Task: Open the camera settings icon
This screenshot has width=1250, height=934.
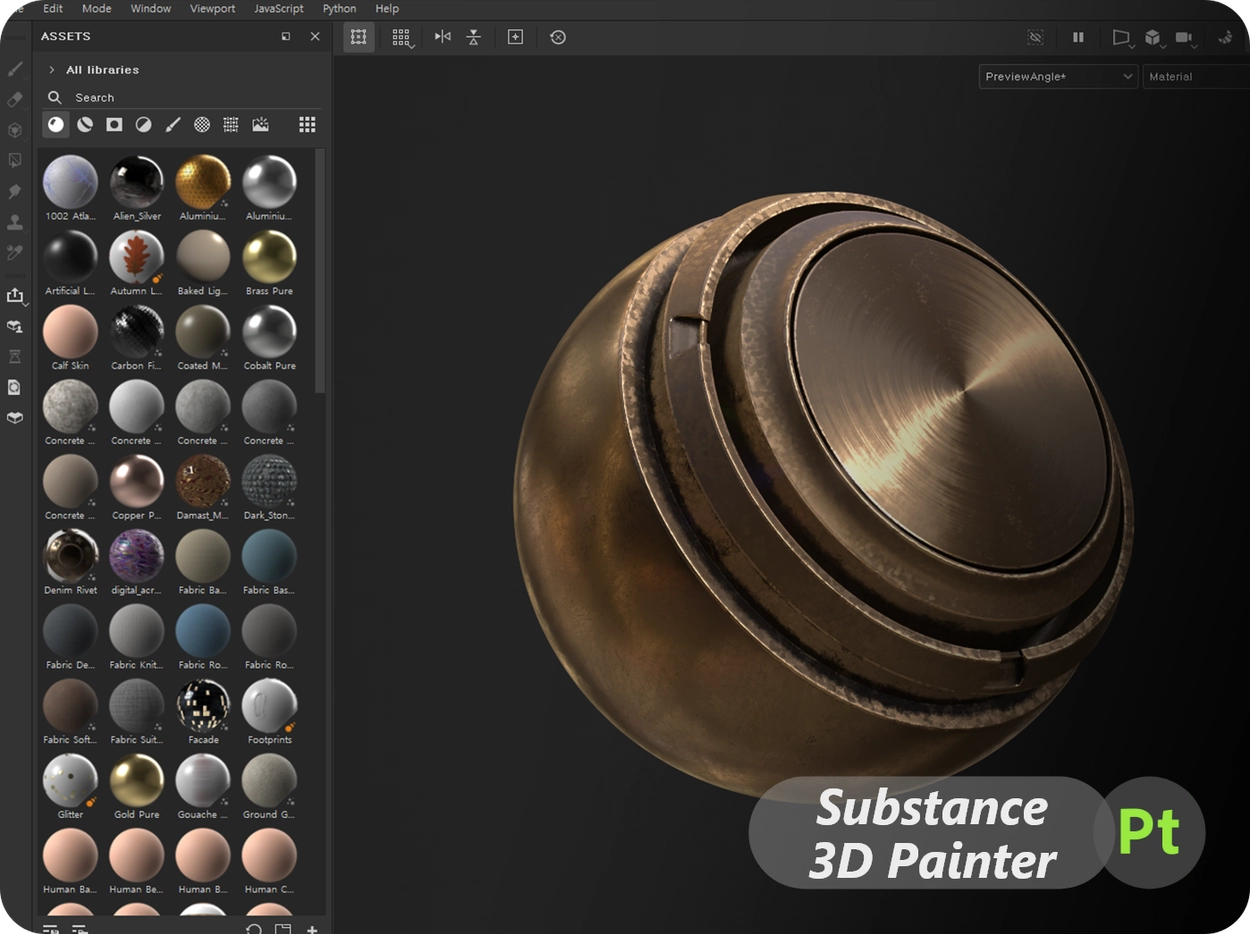Action: pyautogui.click(x=1185, y=38)
